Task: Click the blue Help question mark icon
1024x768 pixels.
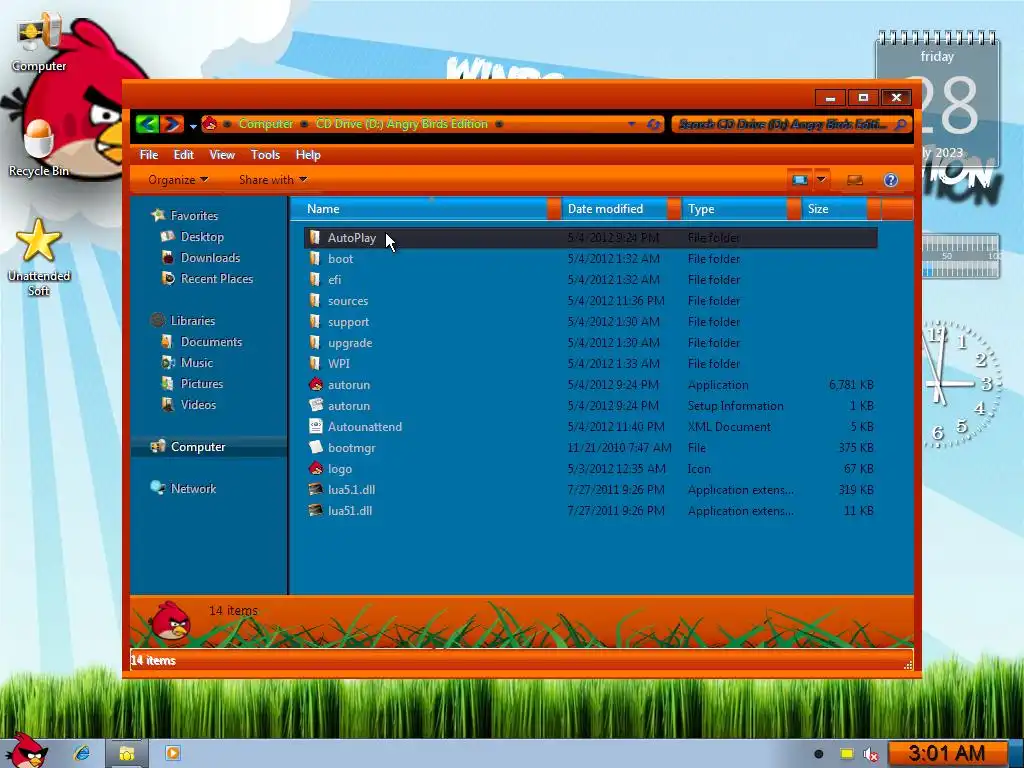Action: [x=891, y=180]
